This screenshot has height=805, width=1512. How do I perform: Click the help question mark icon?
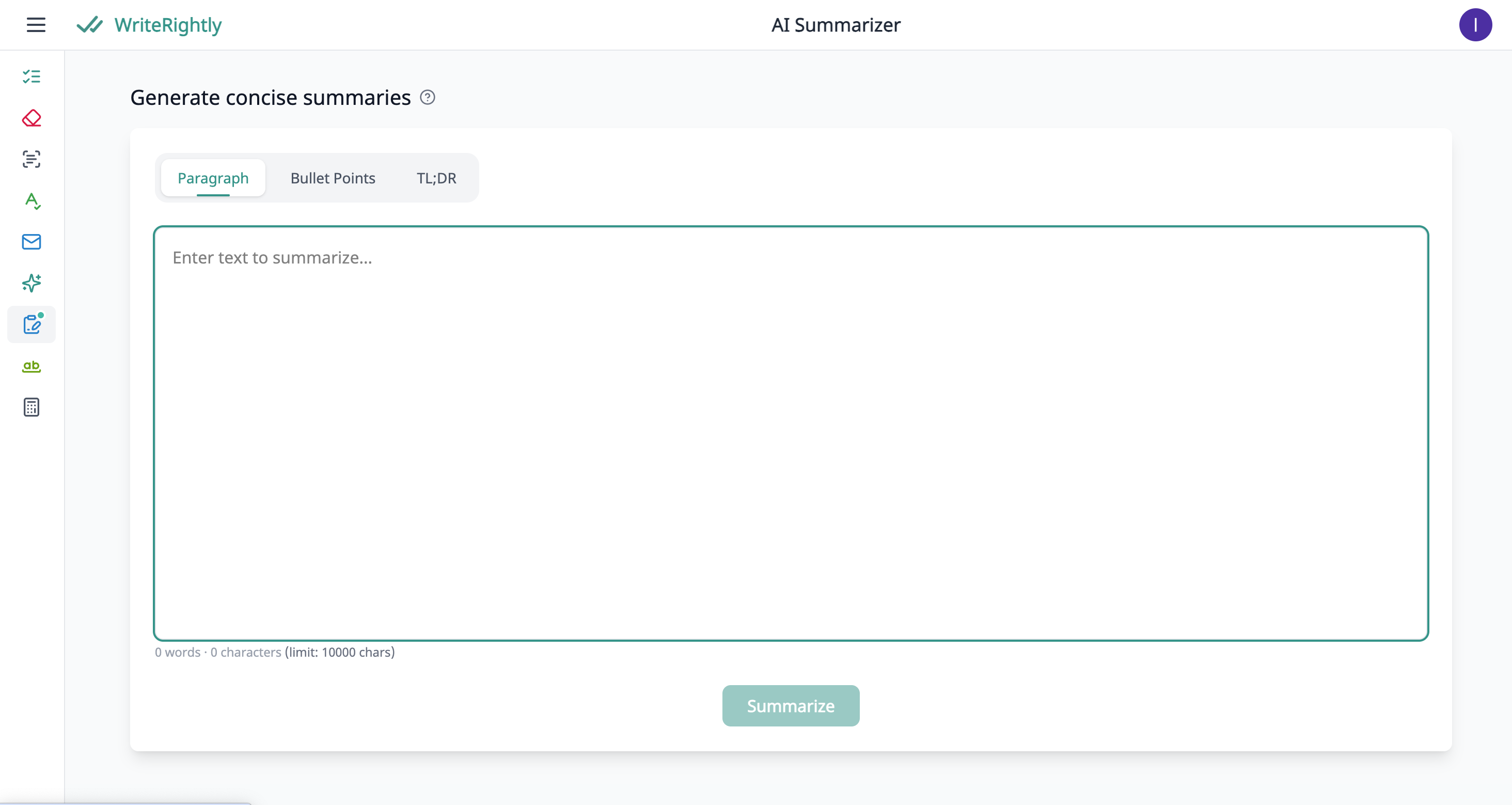tap(427, 98)
